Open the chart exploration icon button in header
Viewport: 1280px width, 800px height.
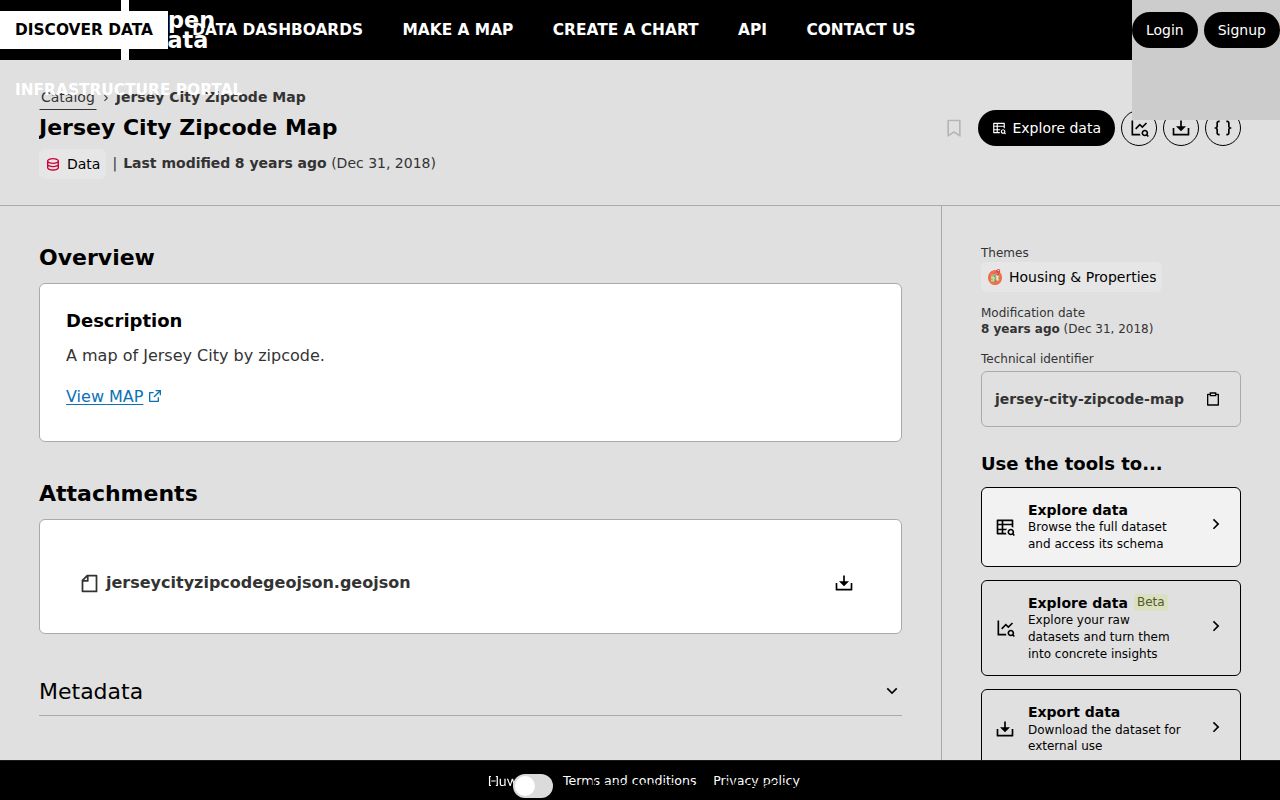click(x=1139, y=128)
